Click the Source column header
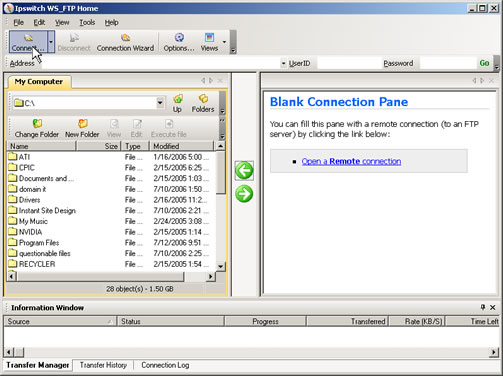This screenshot has height=376, width=503. [x=60, y=321]
